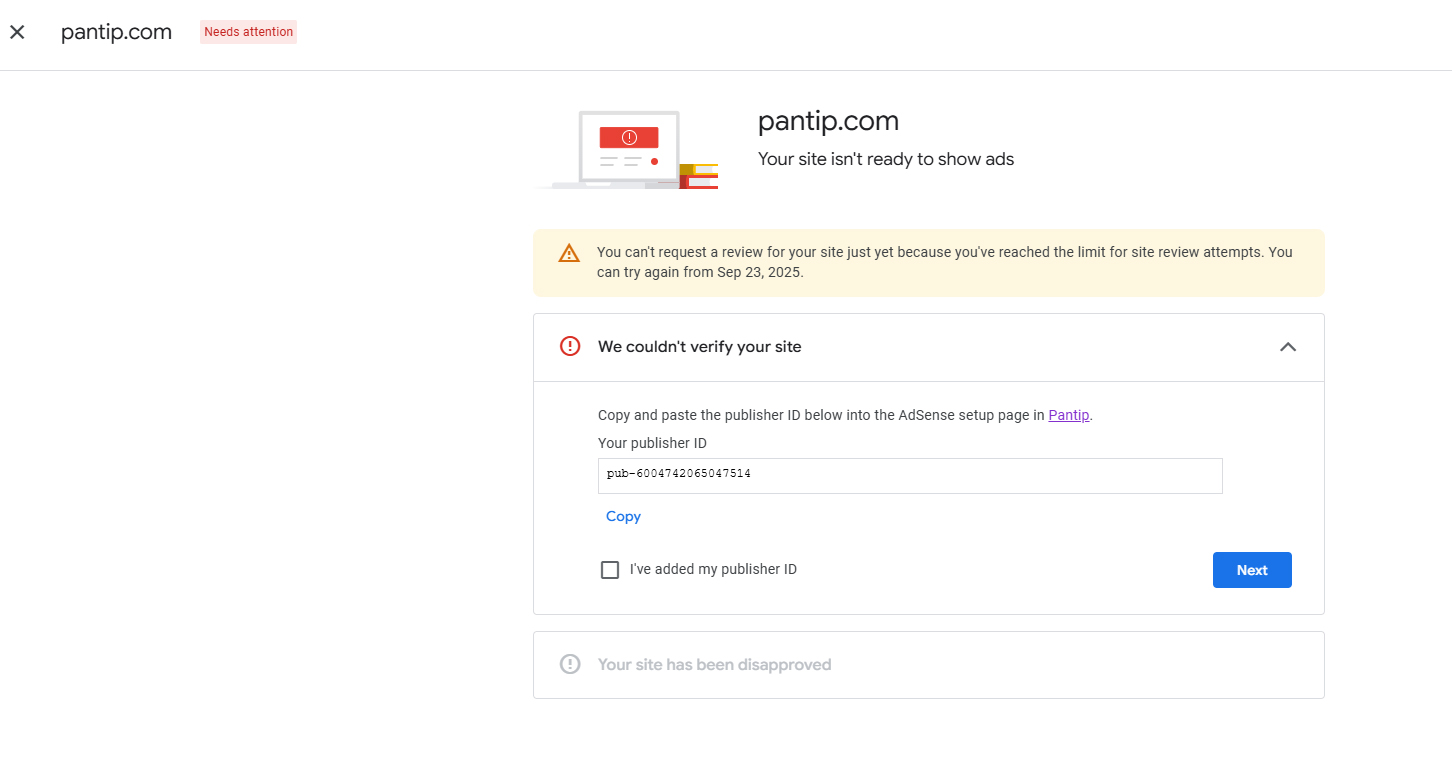Screen dimensions: 1452x784
Task: Click the 'I've added my publisher ID' label
Action: tap(713, 569)
